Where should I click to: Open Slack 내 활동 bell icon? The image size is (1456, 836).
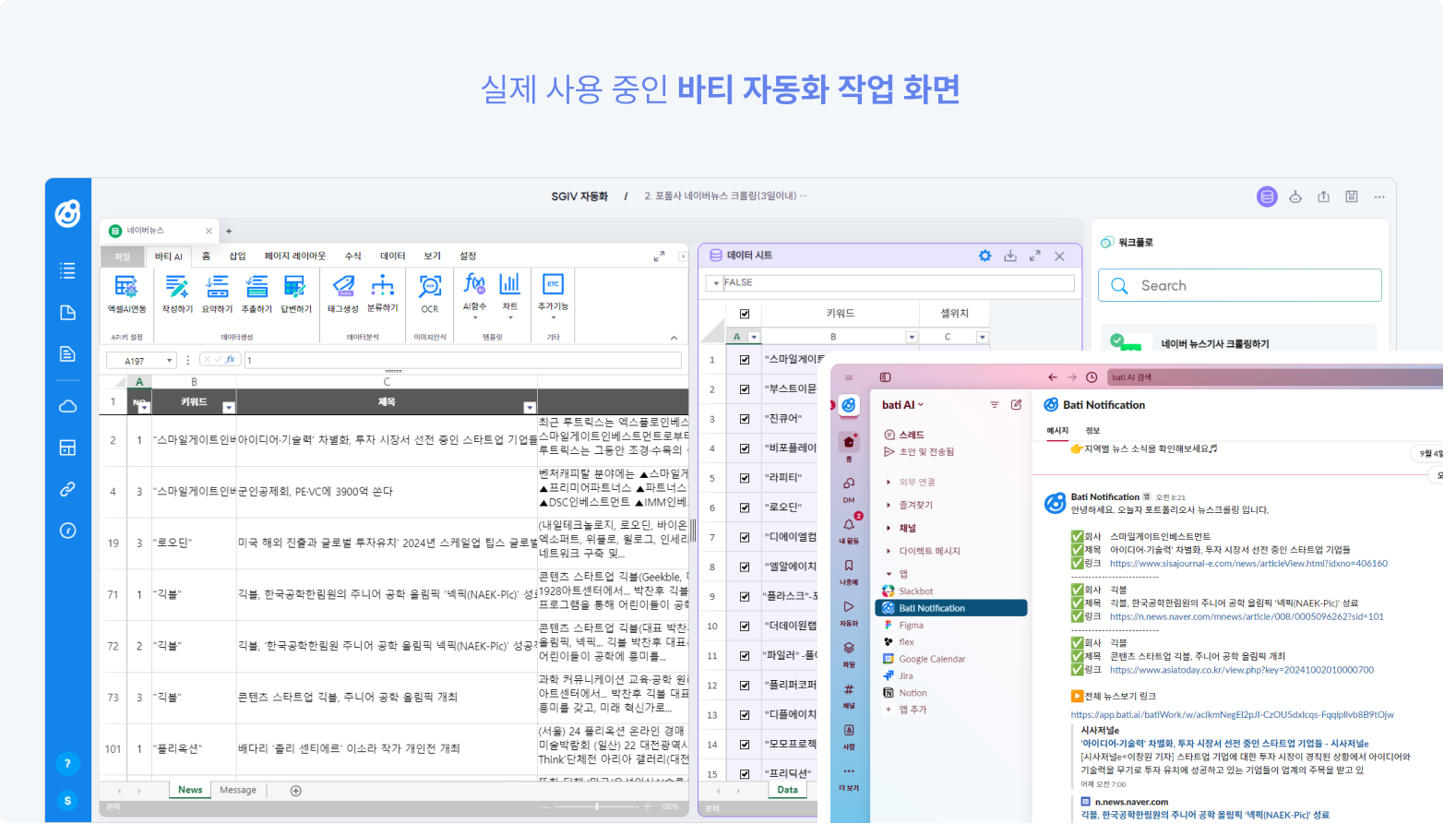(849, 524)
